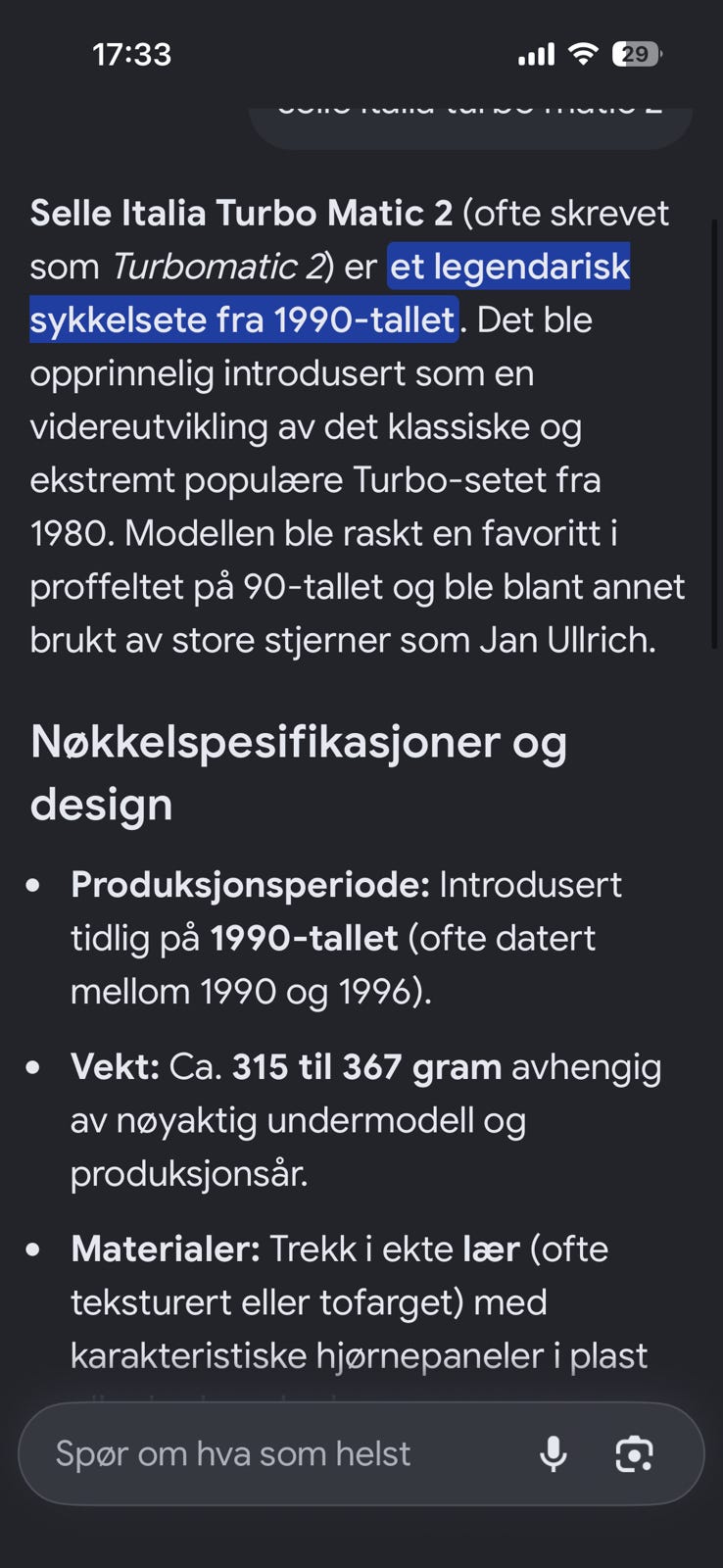Click the highlighted 'et legendarisk sykkelsete' text
723x1568 pixels.
(x=509, y=267)
